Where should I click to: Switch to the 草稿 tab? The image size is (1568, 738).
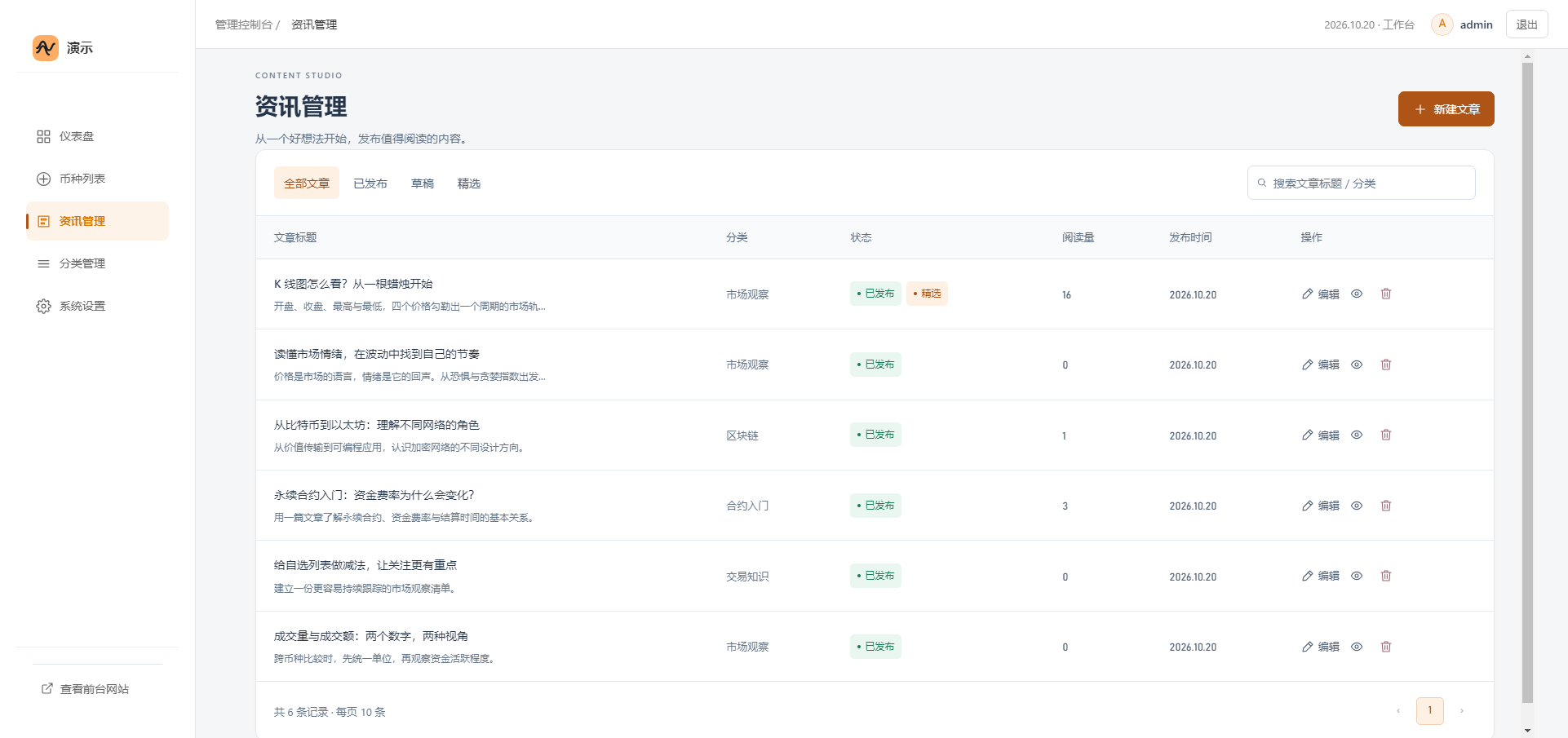[423, 183]
